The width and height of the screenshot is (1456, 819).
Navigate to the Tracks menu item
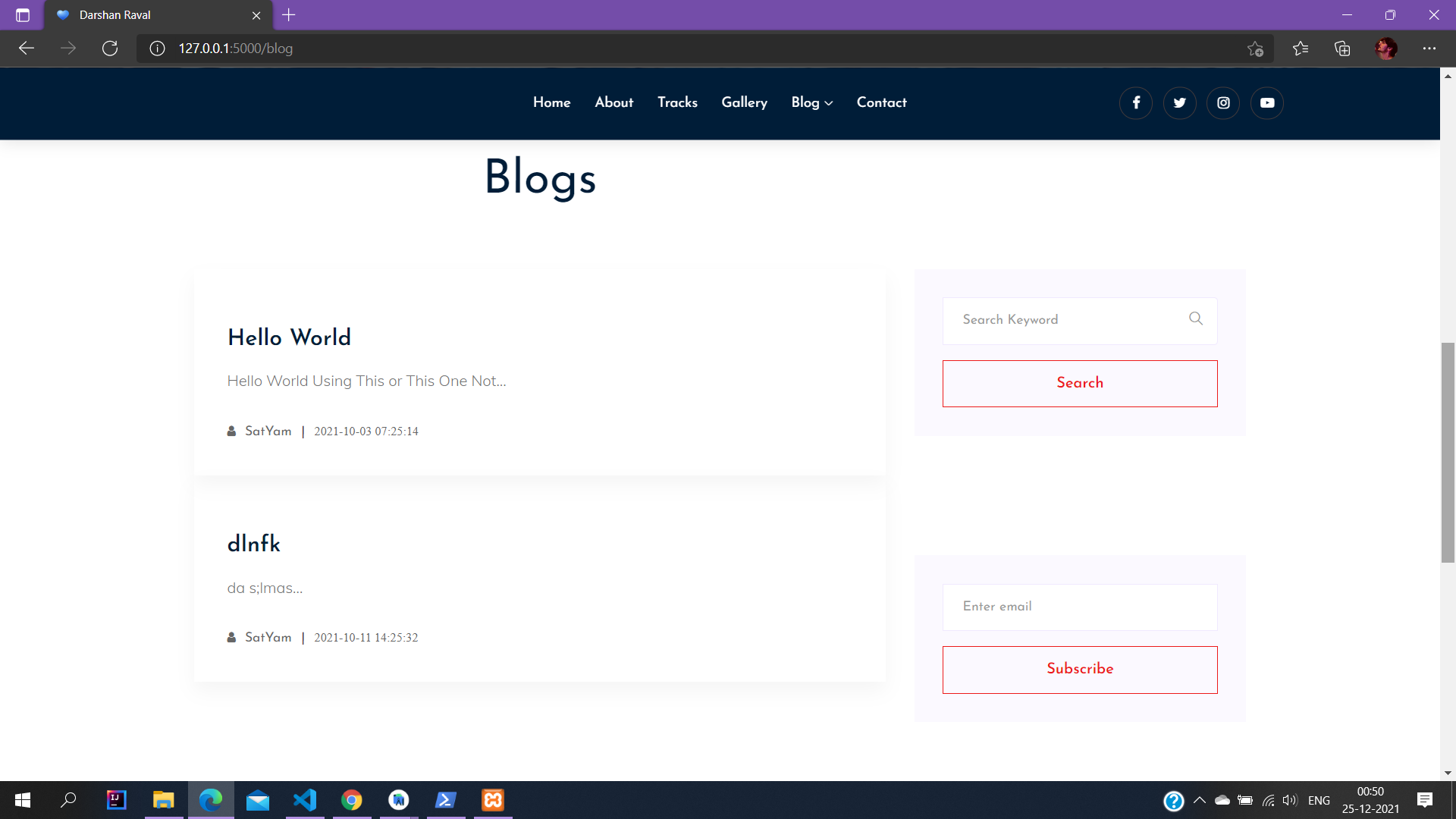point(677,102)
